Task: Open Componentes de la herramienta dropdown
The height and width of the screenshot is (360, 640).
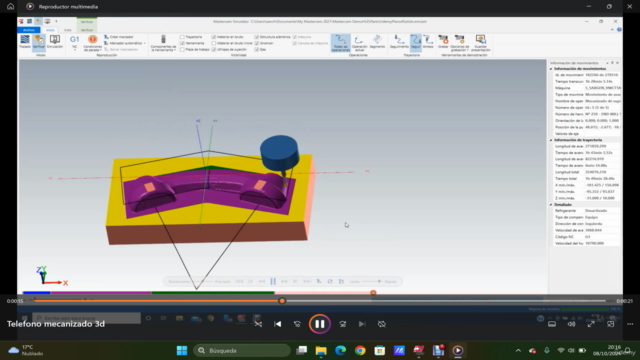Action: point(163,43)
